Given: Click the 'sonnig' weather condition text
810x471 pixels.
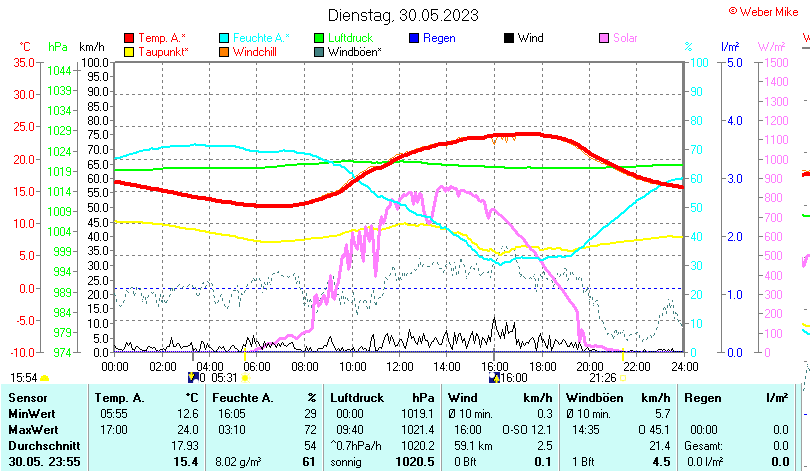Looking at the screenshot, I should pyautogui.click(x=346, y=462).
